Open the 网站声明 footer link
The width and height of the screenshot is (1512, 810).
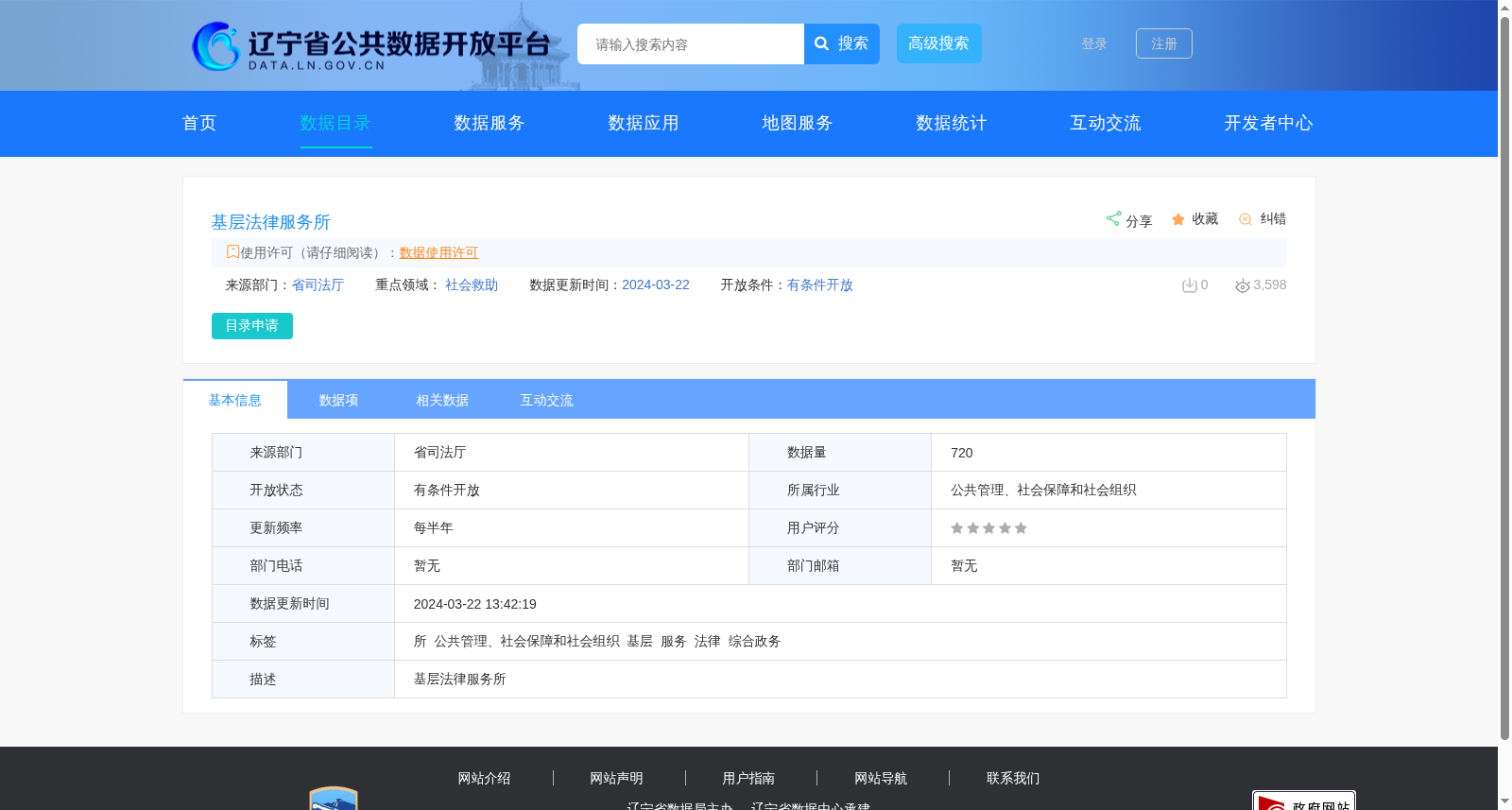616,778
